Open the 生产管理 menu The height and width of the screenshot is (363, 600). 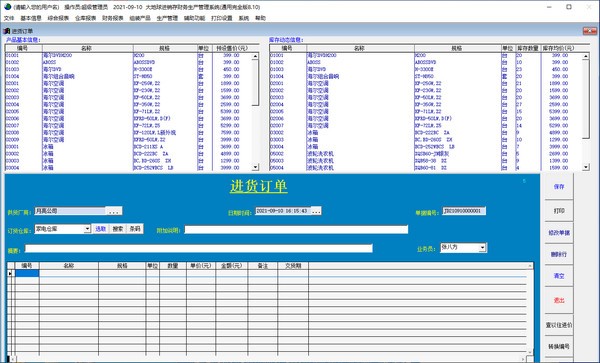167,18
